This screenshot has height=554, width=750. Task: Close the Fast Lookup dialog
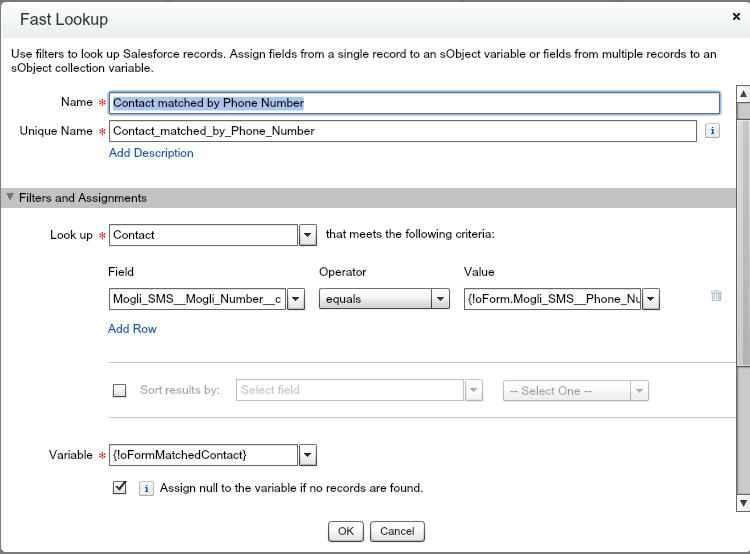(x=736, y=17)
